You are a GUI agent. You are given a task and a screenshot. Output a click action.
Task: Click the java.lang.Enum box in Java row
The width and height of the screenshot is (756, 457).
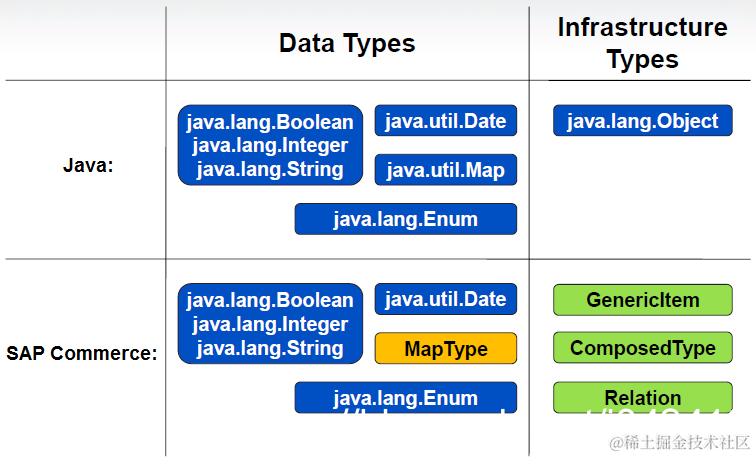(x=405, y=219)
